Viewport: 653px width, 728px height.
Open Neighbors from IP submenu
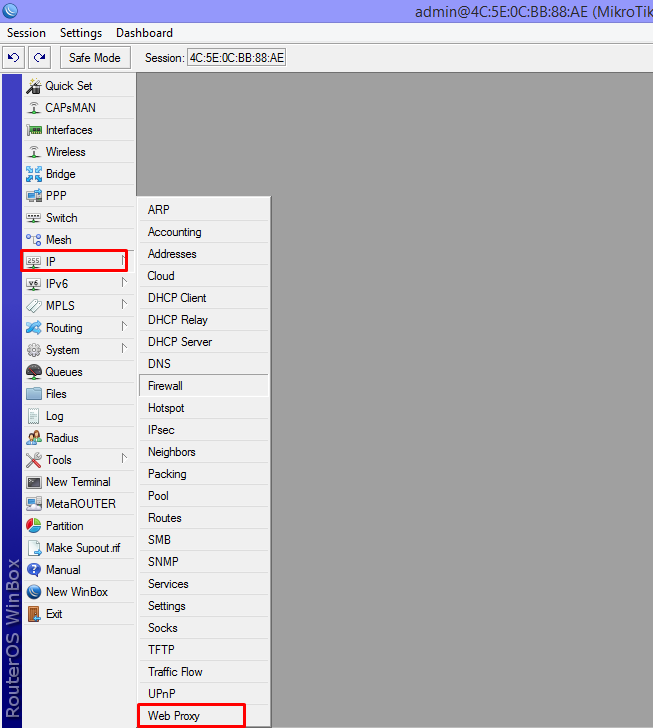204,452
